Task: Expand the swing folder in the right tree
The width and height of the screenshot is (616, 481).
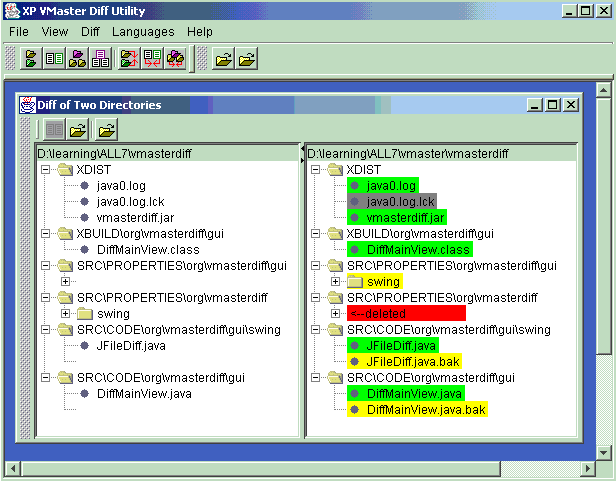Action: [335, 282]
